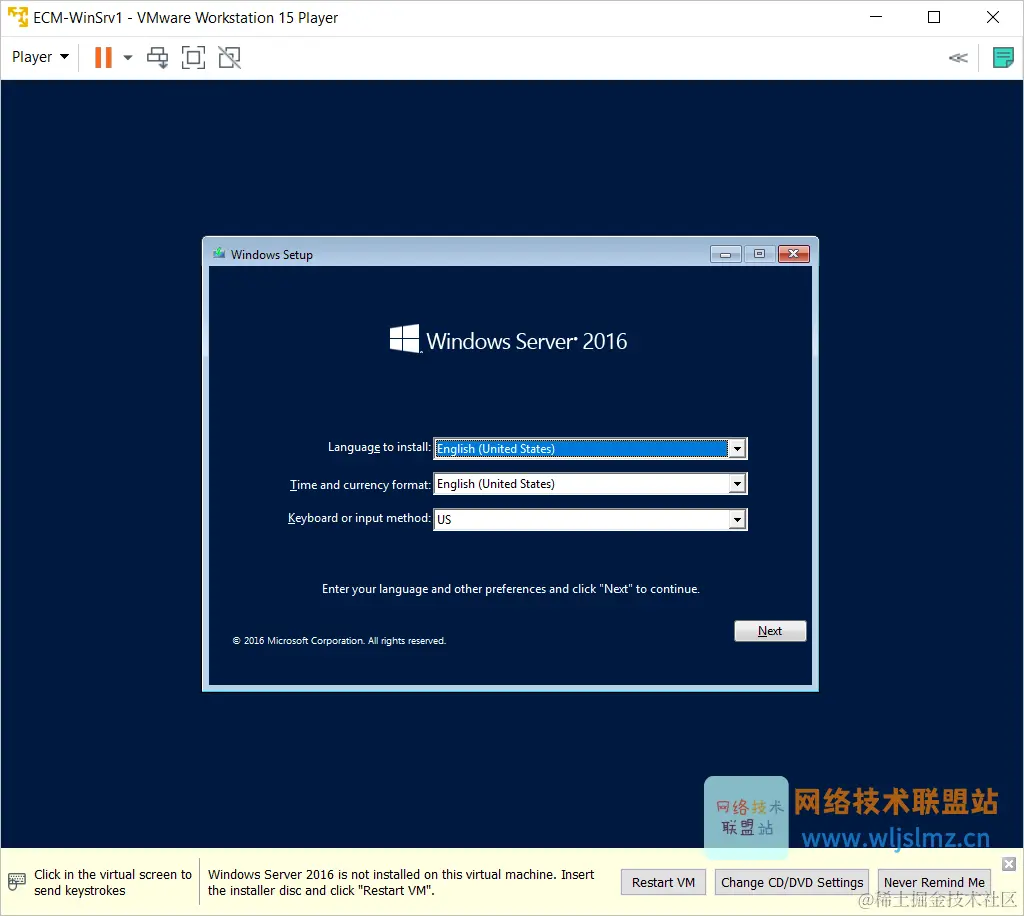The image size is (1024, 916).
Task: Open the green notes icon
Action: click(1003, 57)
